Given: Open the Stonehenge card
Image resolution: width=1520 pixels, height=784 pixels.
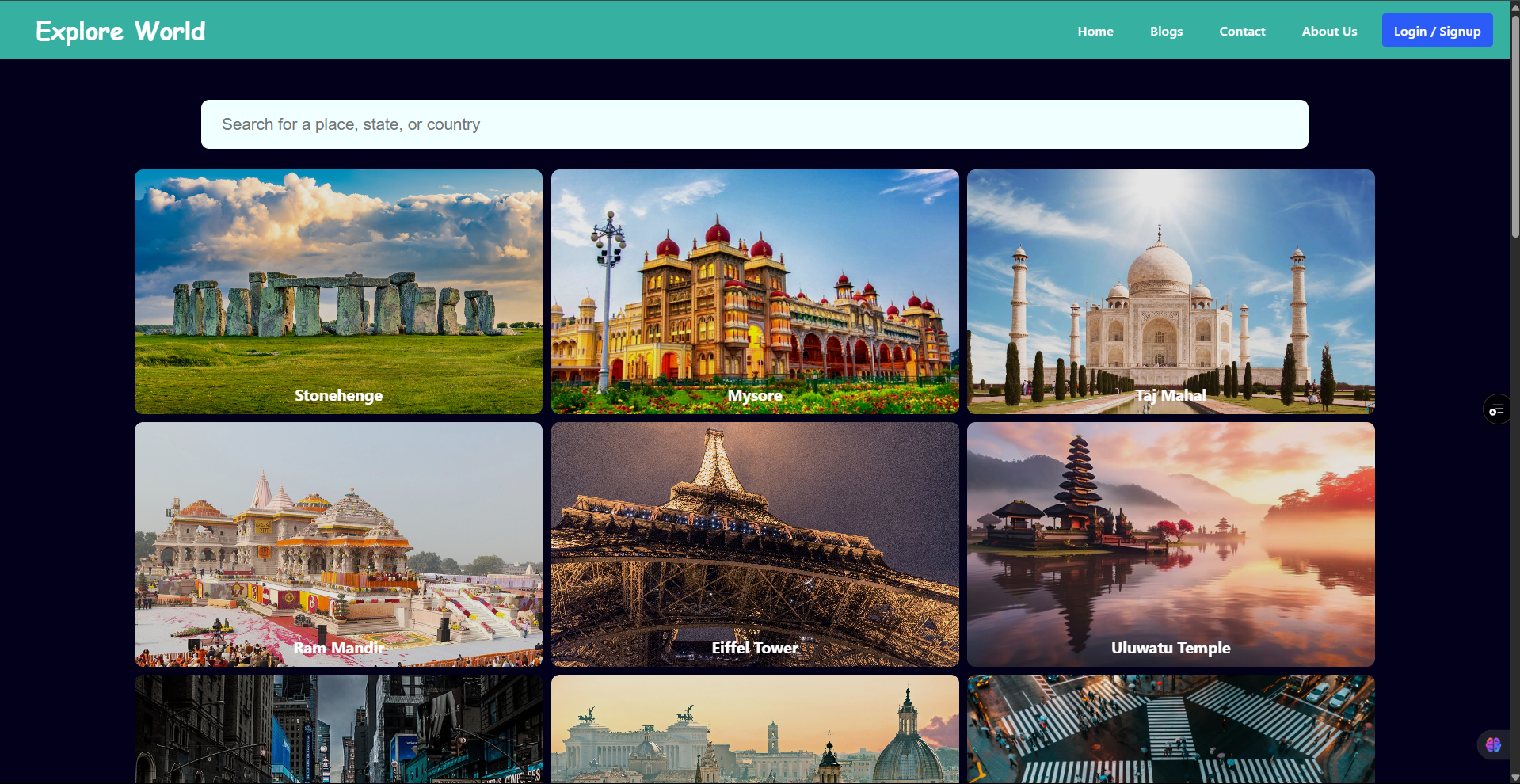Looking at the screenshot, I should click(x=338, y=291).
